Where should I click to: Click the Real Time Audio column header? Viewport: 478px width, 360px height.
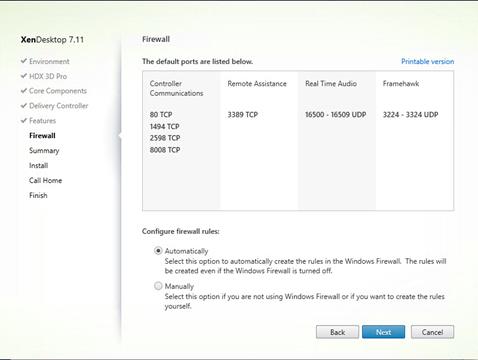pos(331,84)
